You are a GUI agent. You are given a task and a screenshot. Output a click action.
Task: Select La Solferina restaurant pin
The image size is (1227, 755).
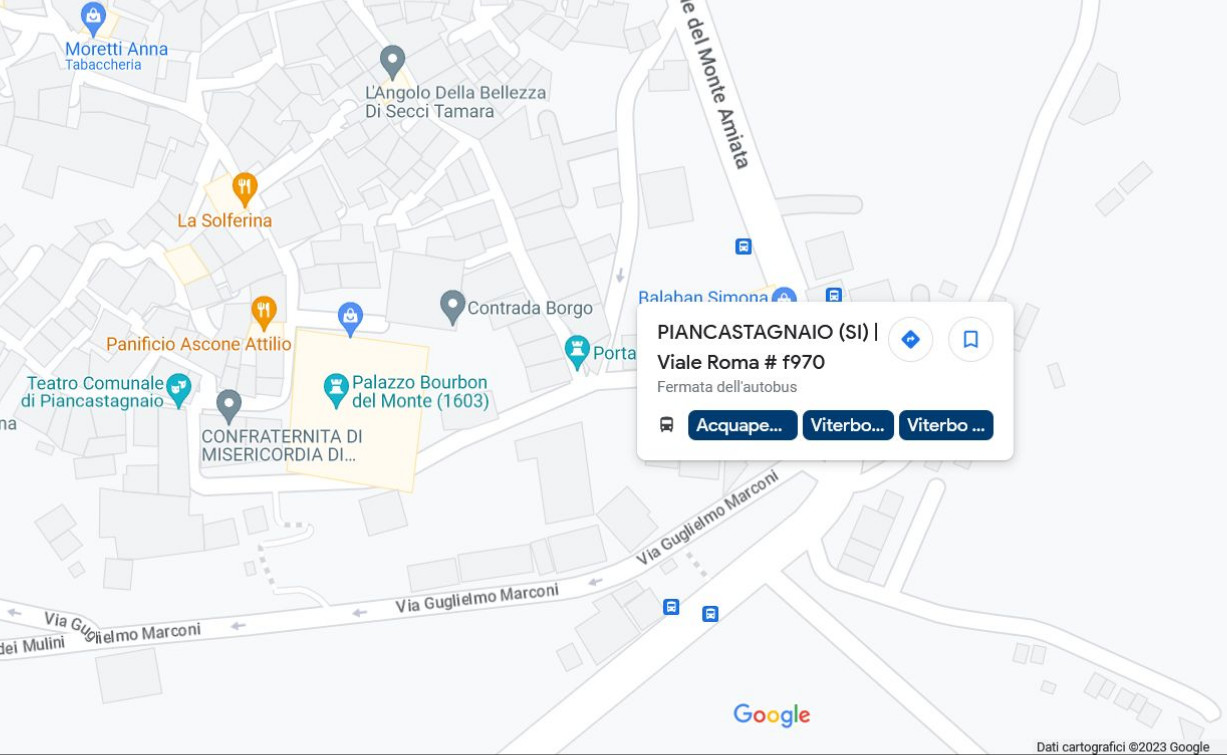(244, 188)
